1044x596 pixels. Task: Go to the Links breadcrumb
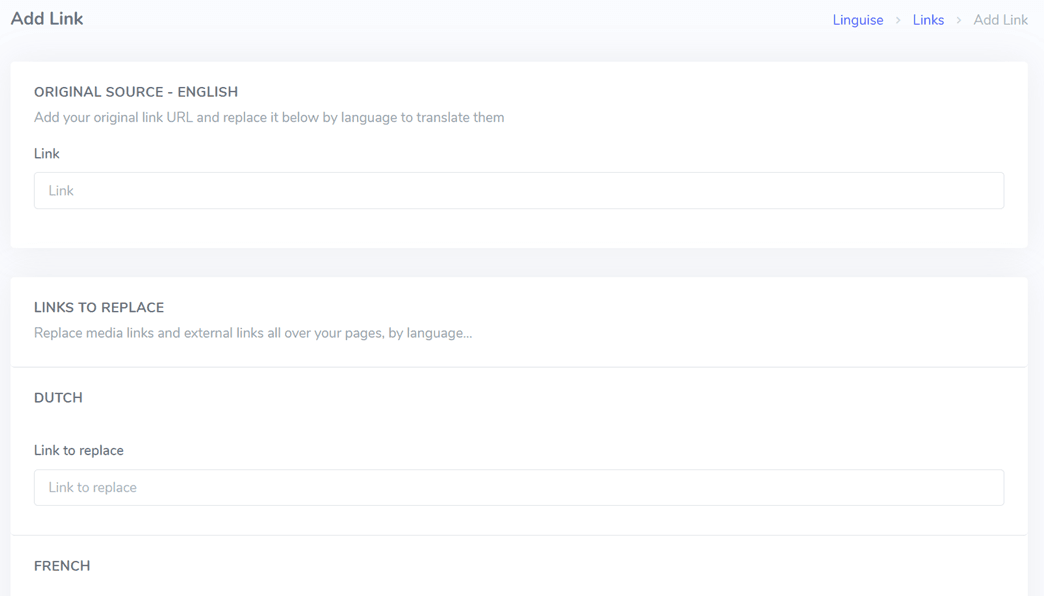pyautogui.click(x=928, y=20)
